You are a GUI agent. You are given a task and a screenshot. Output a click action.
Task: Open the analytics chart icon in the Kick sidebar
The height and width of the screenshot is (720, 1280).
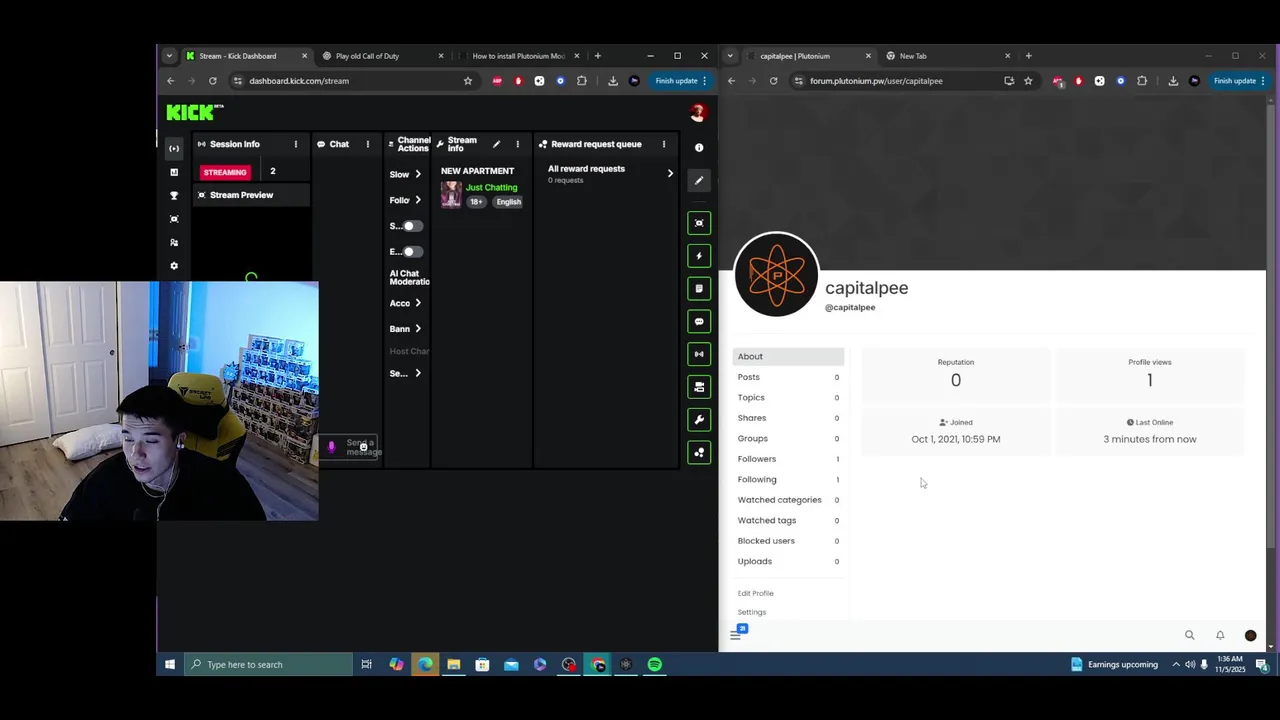pyautogui.click(x=174, y=172)
